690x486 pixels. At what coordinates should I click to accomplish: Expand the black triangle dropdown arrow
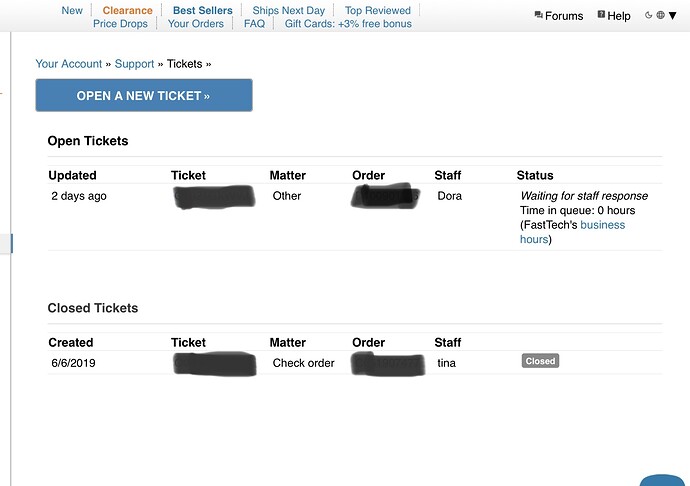(672, 16)
